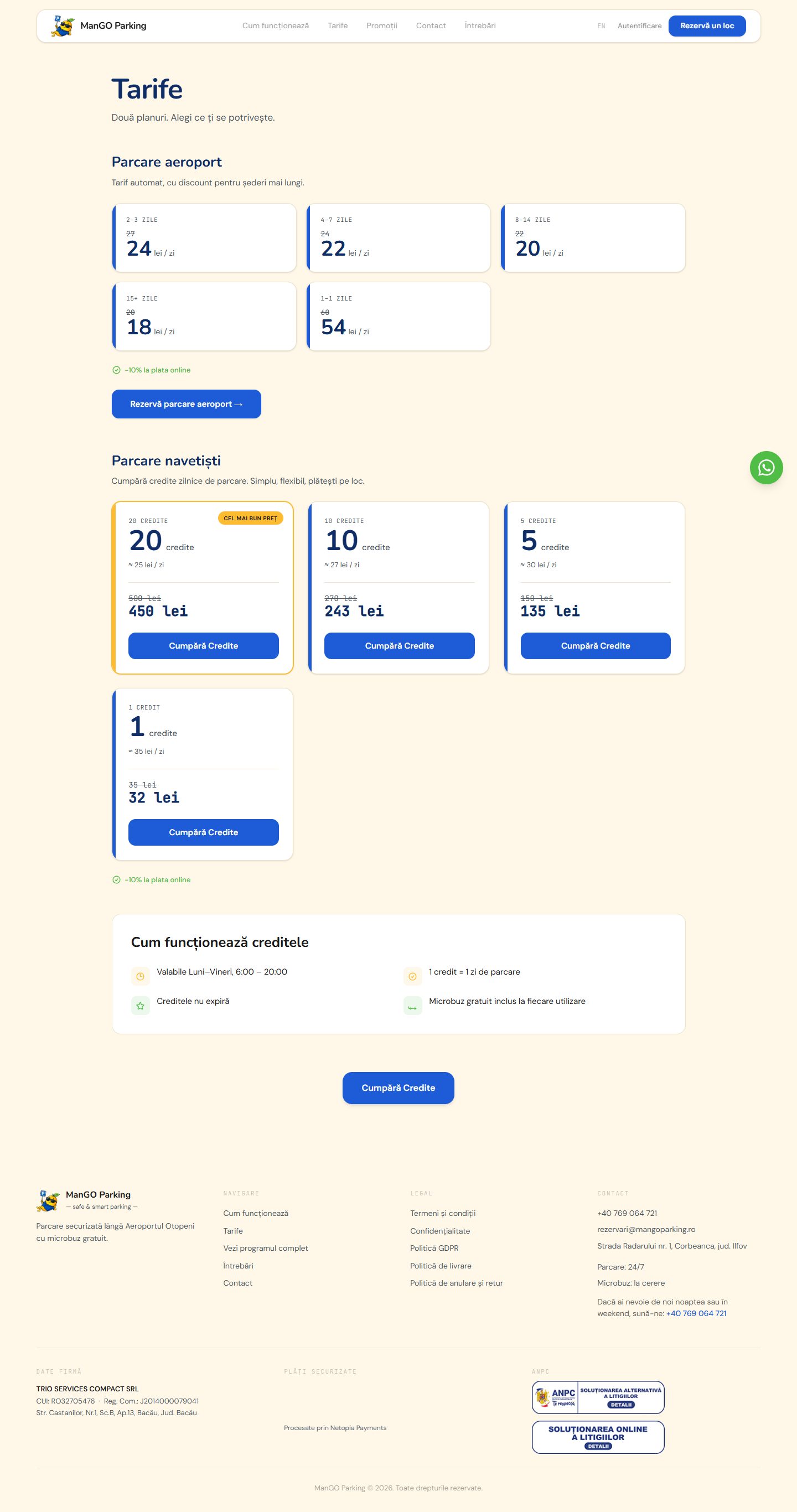Click the Rezervă un loc button
This screenshot has width=797, height=1512.
(707, 26)
